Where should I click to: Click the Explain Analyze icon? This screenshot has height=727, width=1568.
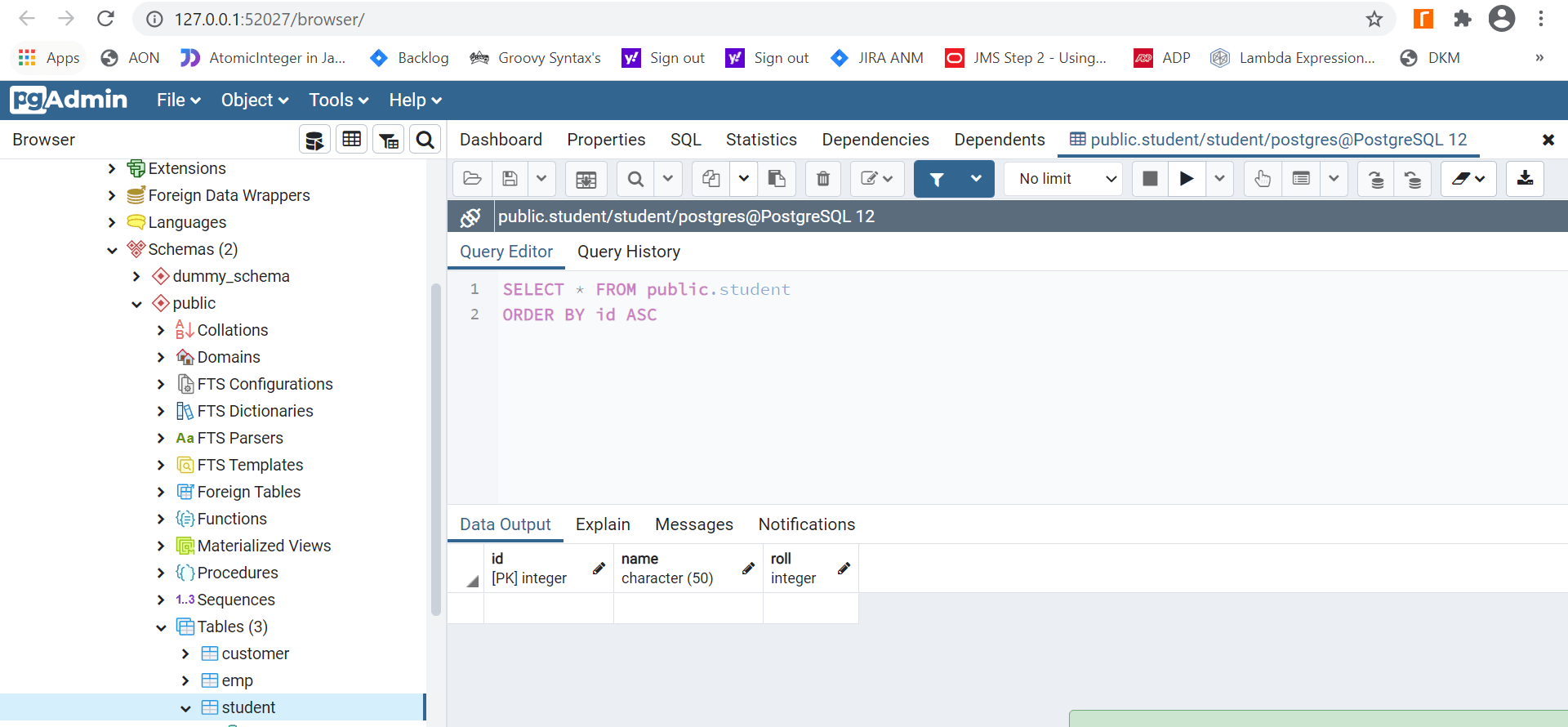pyautogui.click(x=1301, y=179)
